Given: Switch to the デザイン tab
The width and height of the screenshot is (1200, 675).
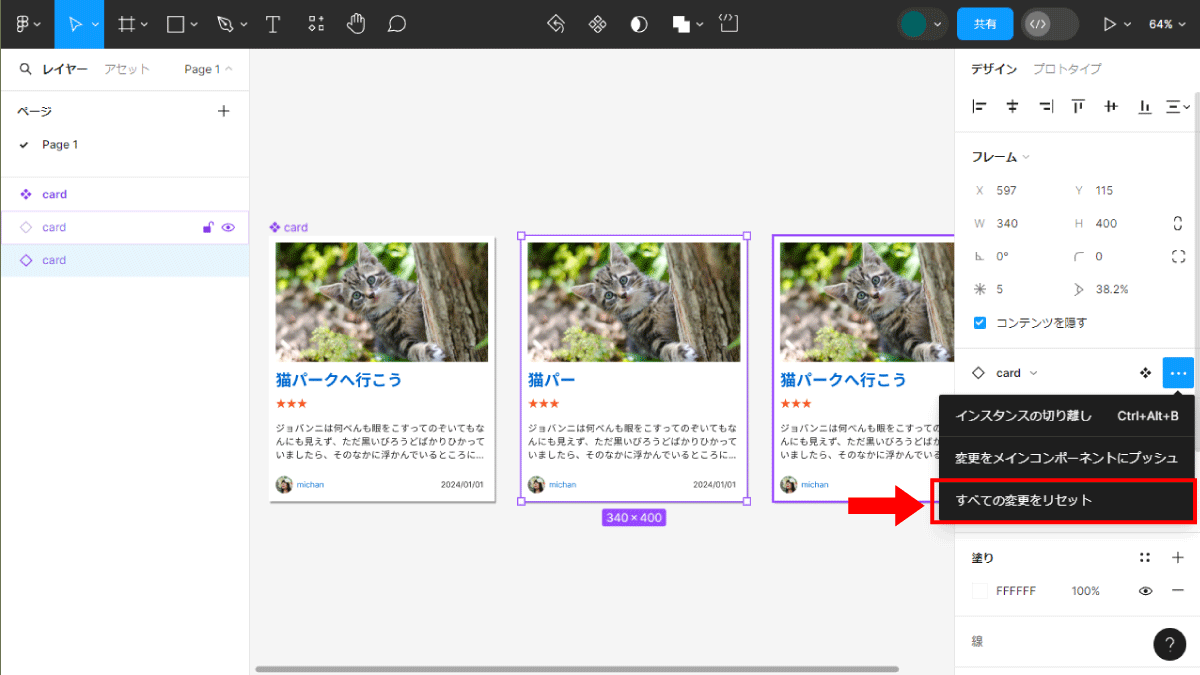Looking at the screenshot, I should tap(994, 69).
